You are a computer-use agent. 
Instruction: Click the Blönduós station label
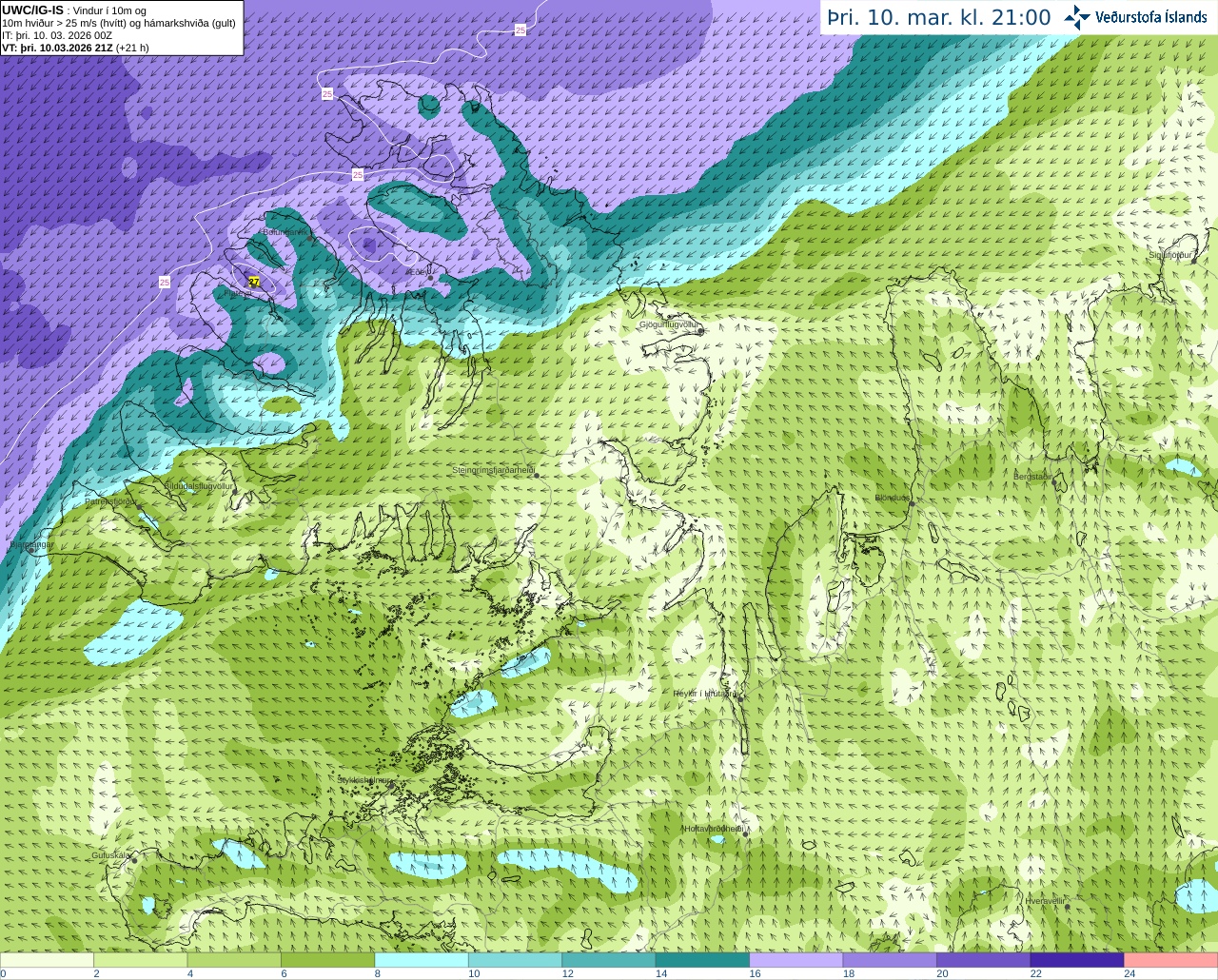pos(892,498)
